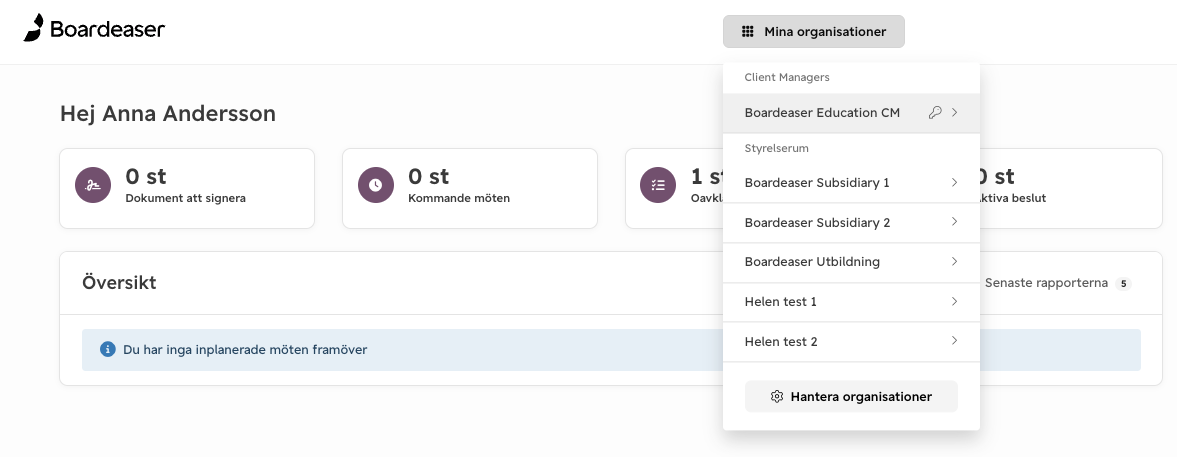
Task: Click the Översikt heading
Action: point(119,283)
